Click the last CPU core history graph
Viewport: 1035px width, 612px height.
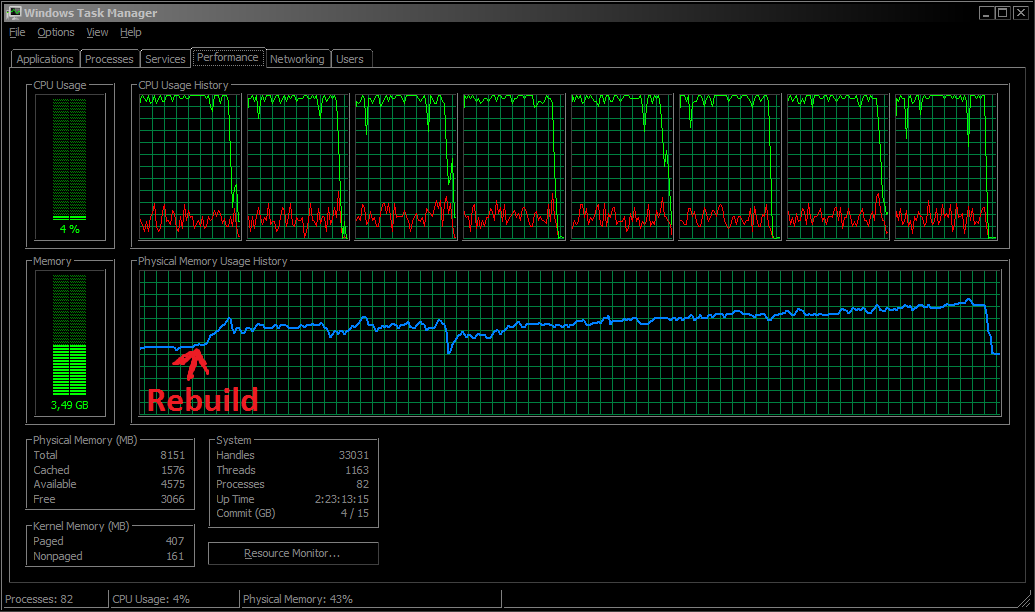945,167
